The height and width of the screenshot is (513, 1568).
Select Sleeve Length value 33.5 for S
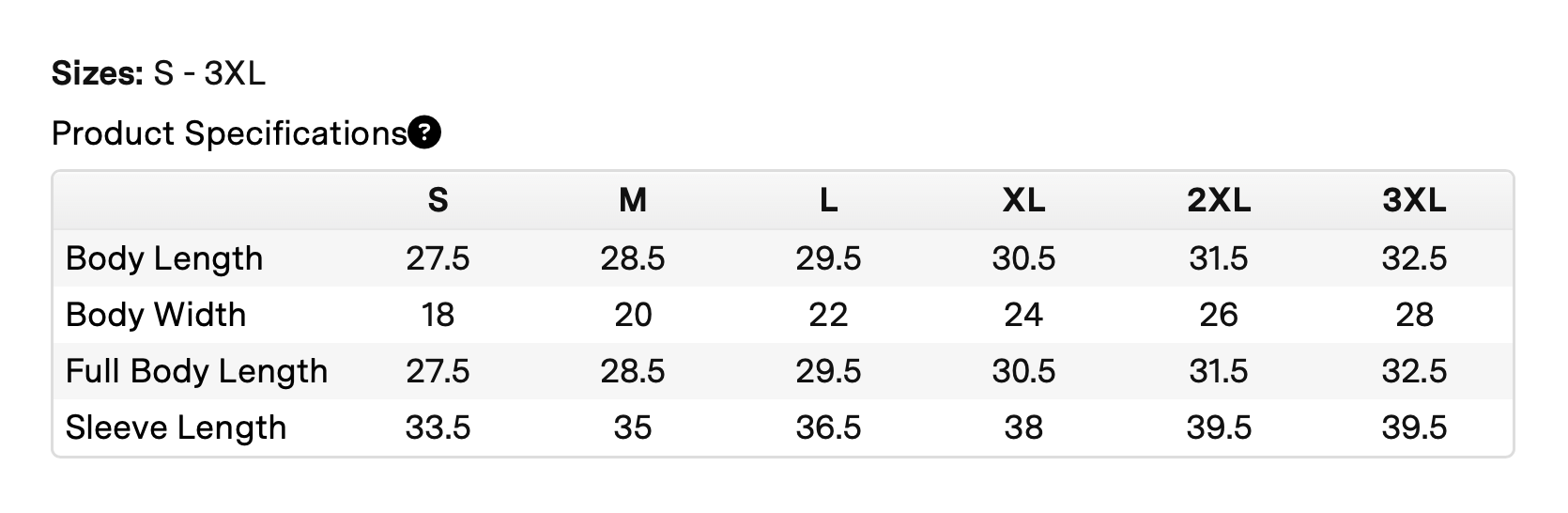point(438,427)
